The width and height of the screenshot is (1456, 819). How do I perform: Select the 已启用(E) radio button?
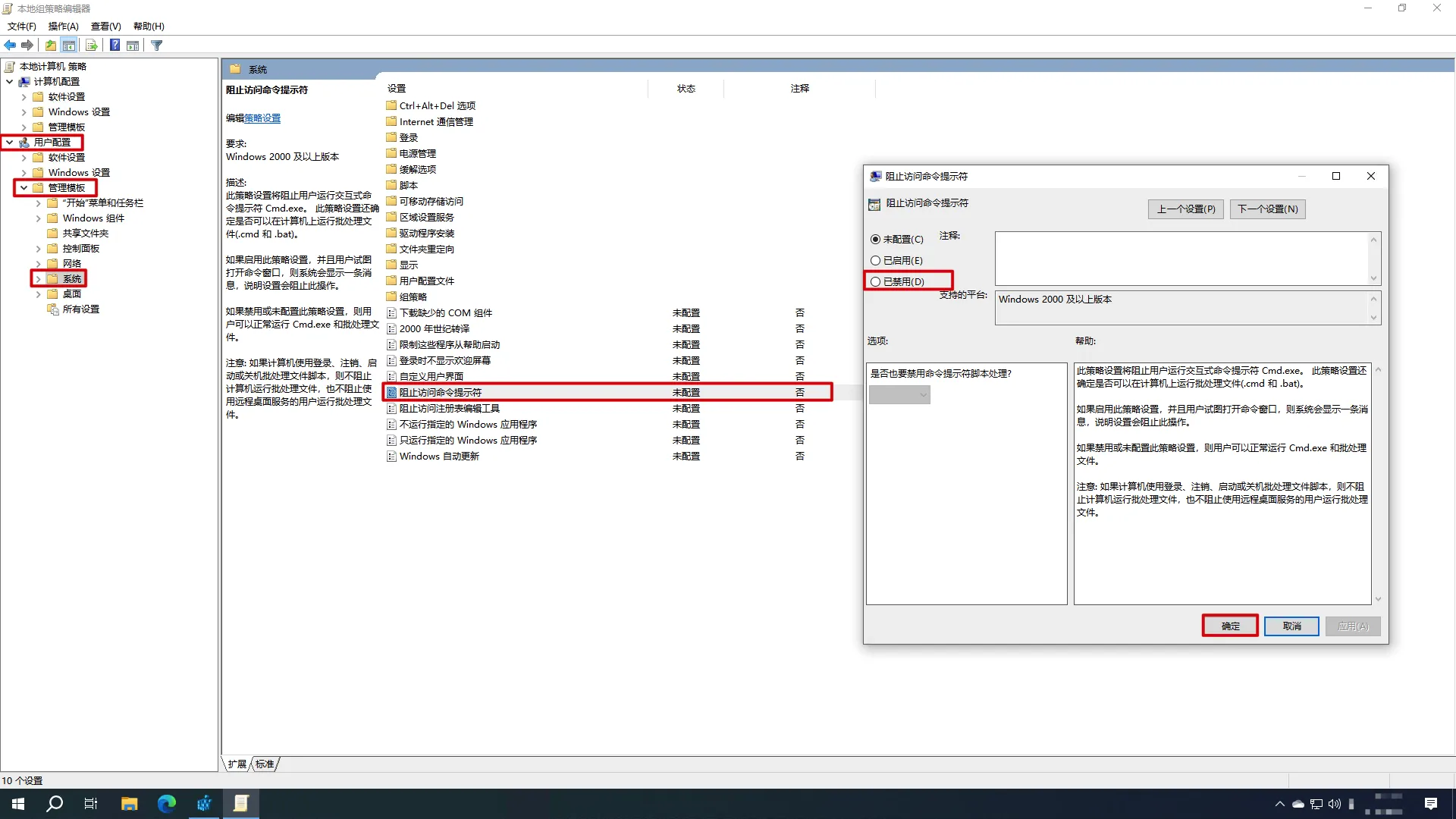click(876, 261)
